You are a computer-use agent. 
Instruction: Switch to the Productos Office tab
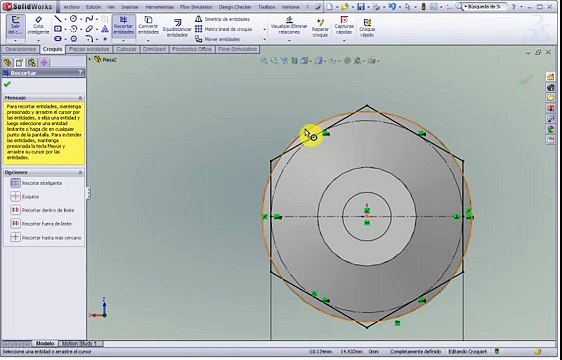192,49
